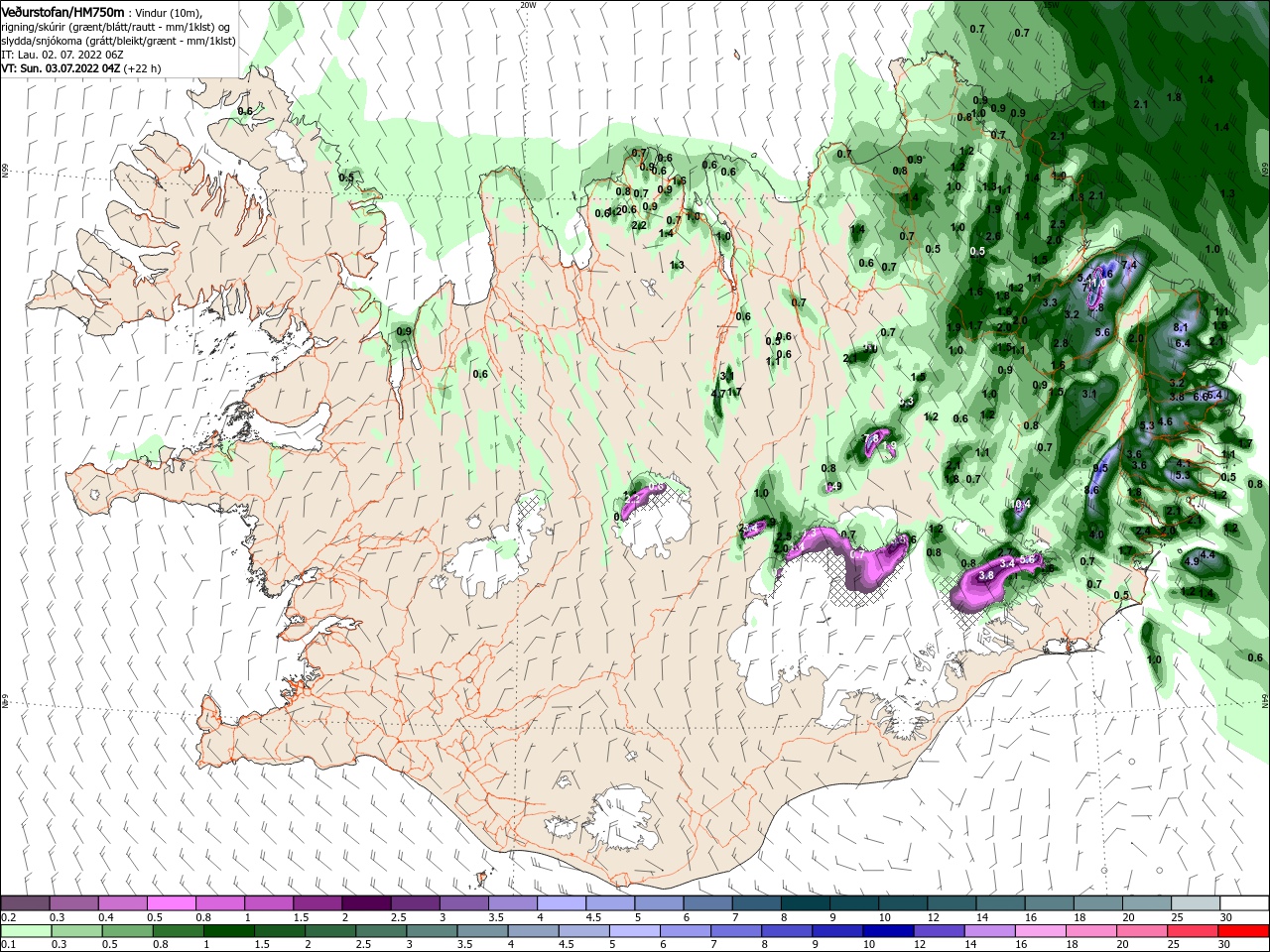
Task: Click the precipitation value 3.3 on the map
Action: pyautogui.click(x=1050, y=302)
